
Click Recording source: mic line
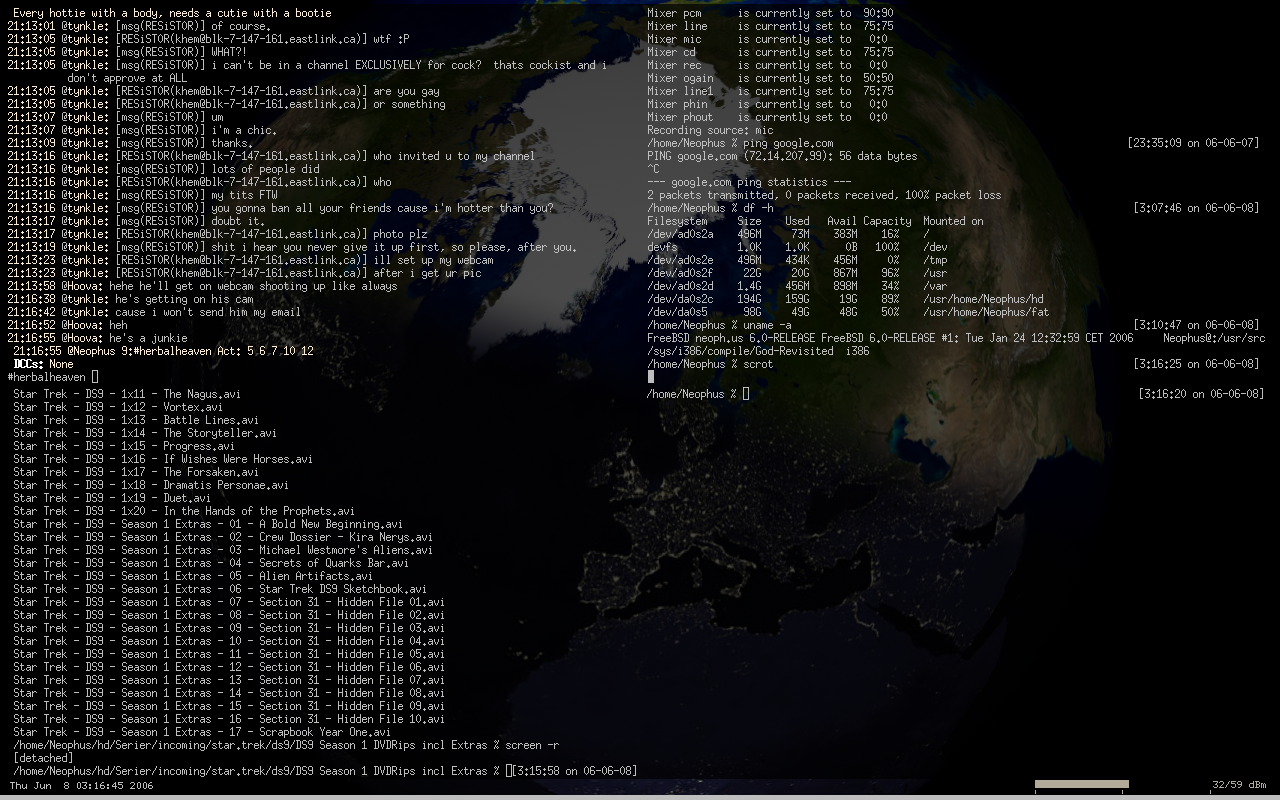point(710,130)
